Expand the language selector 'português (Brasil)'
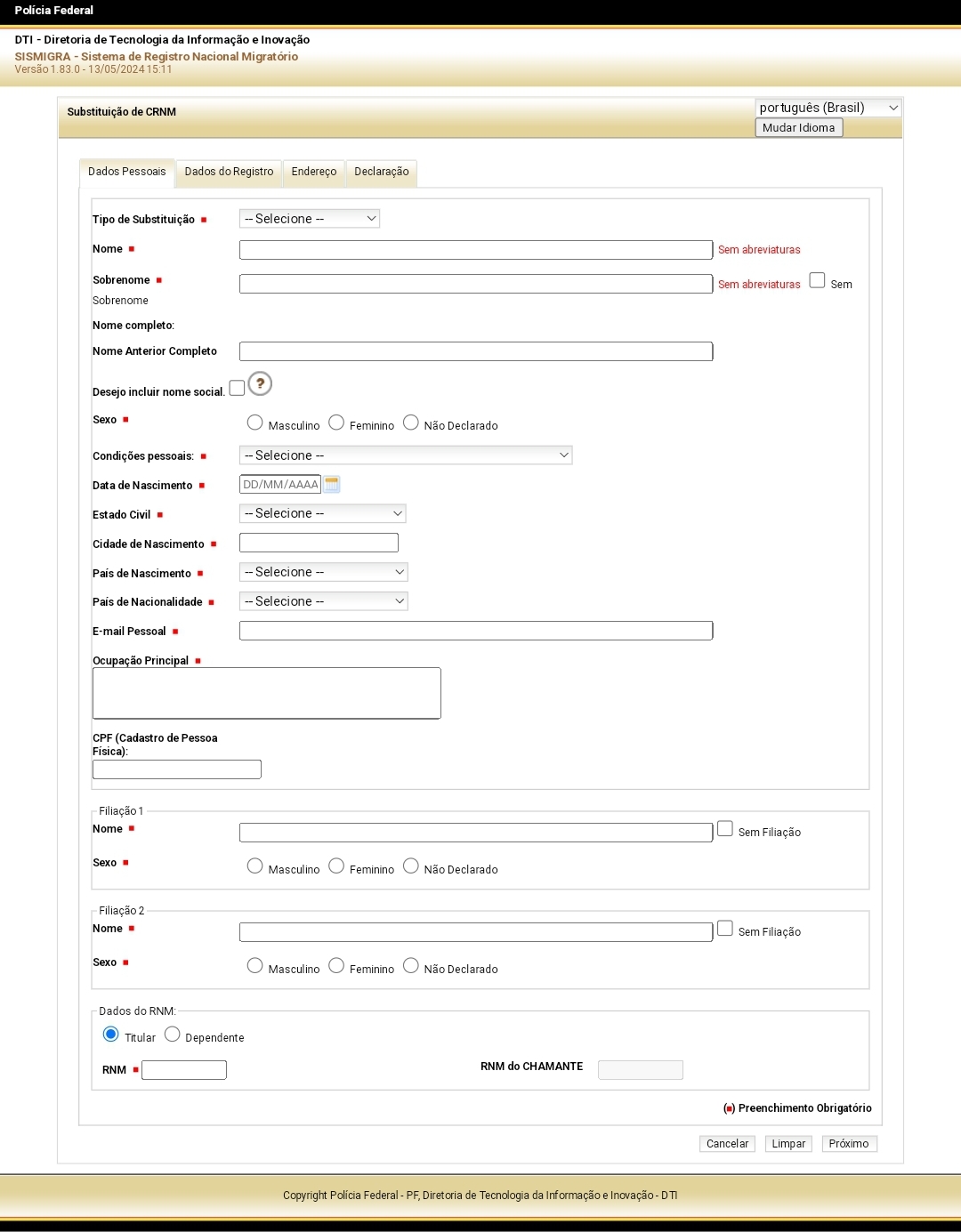This screenshot has height=1232, width=961. coord(828,108)
